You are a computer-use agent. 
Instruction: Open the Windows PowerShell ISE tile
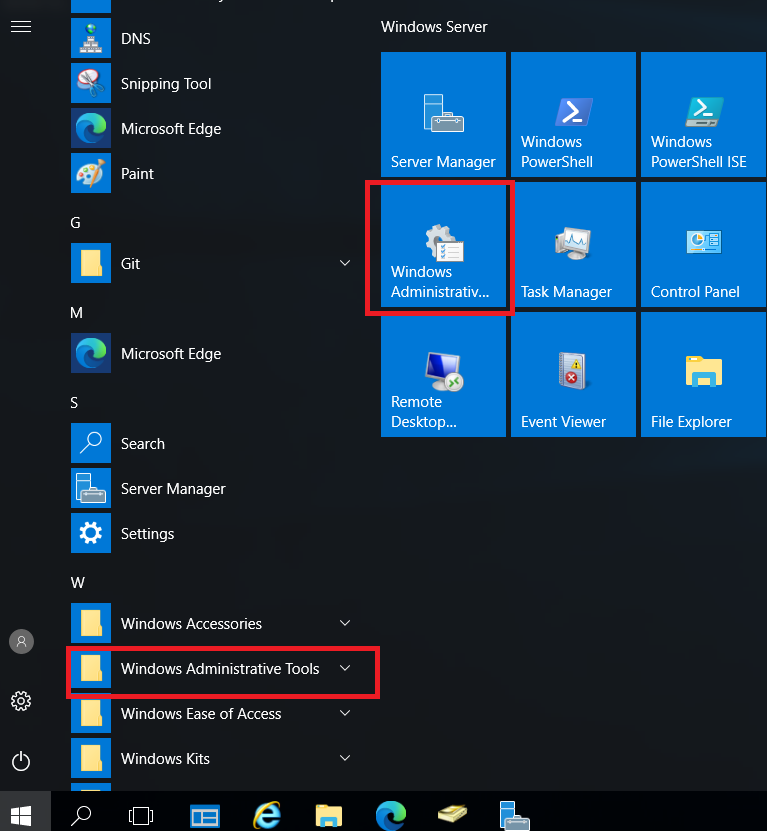(x=703, y=115)
